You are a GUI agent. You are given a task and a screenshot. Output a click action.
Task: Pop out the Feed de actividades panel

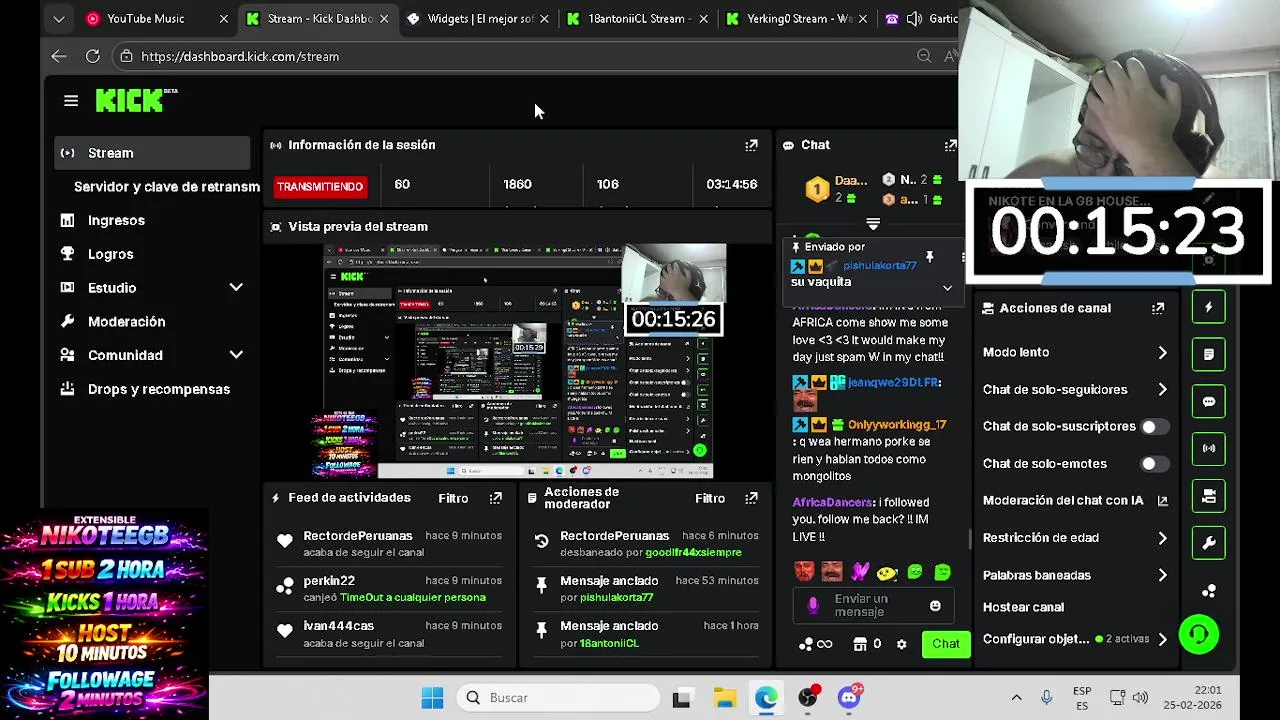click(x=495, y=498)
